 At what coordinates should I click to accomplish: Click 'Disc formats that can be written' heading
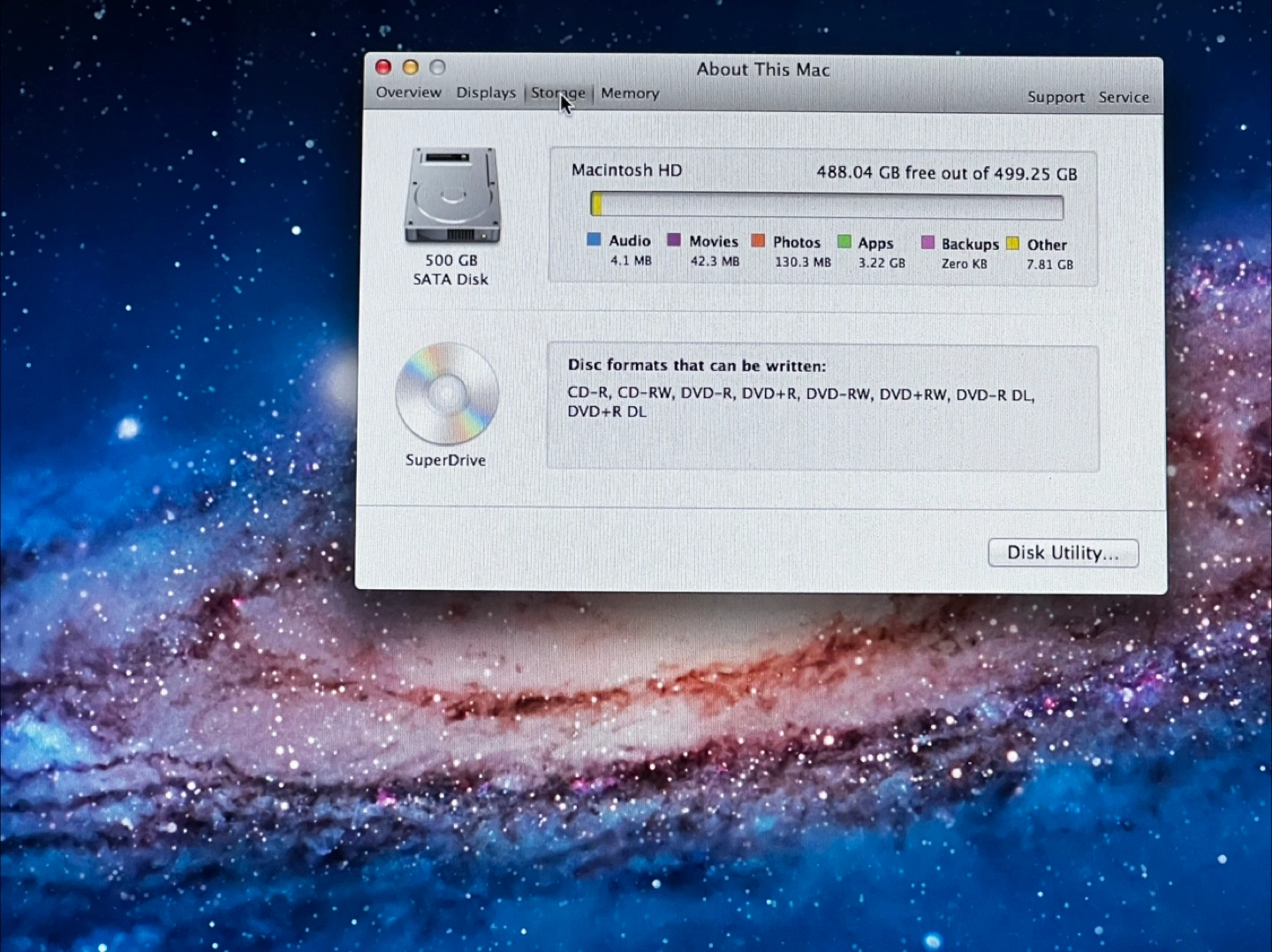tap(696, 366)
